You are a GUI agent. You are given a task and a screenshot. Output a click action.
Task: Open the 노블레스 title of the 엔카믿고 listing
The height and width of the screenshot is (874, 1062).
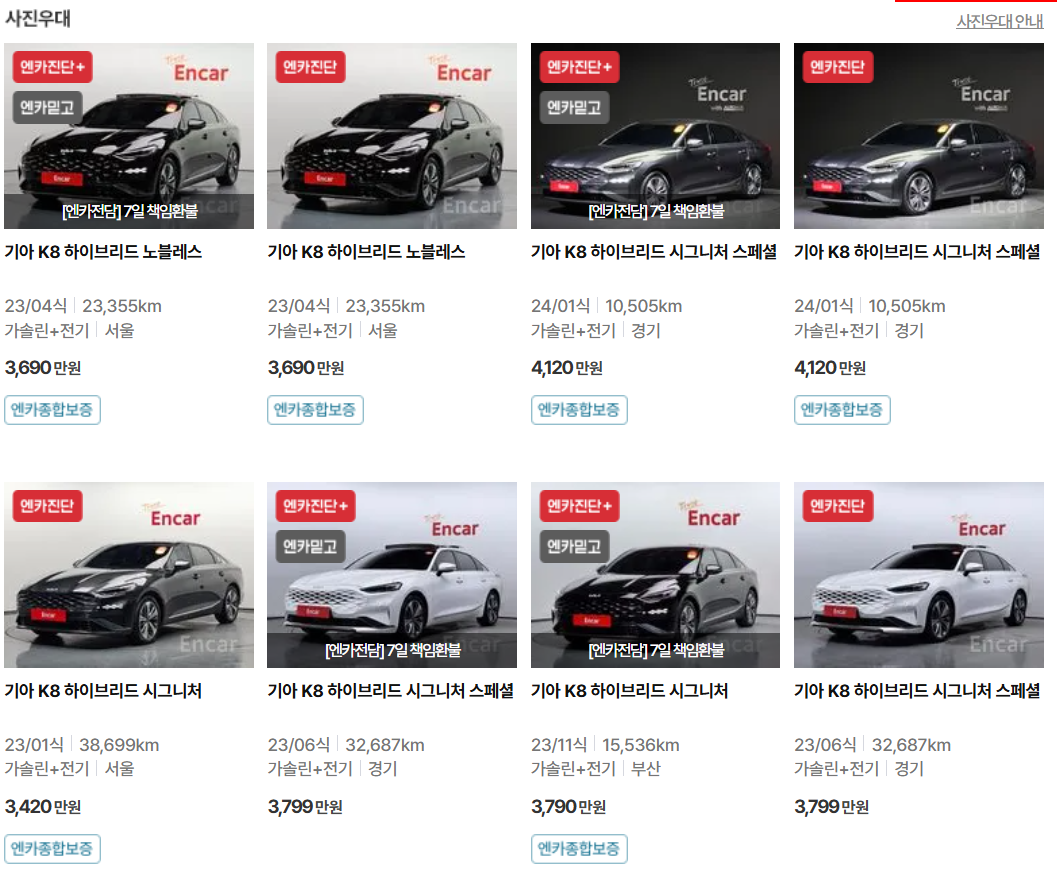pos(103,252)
